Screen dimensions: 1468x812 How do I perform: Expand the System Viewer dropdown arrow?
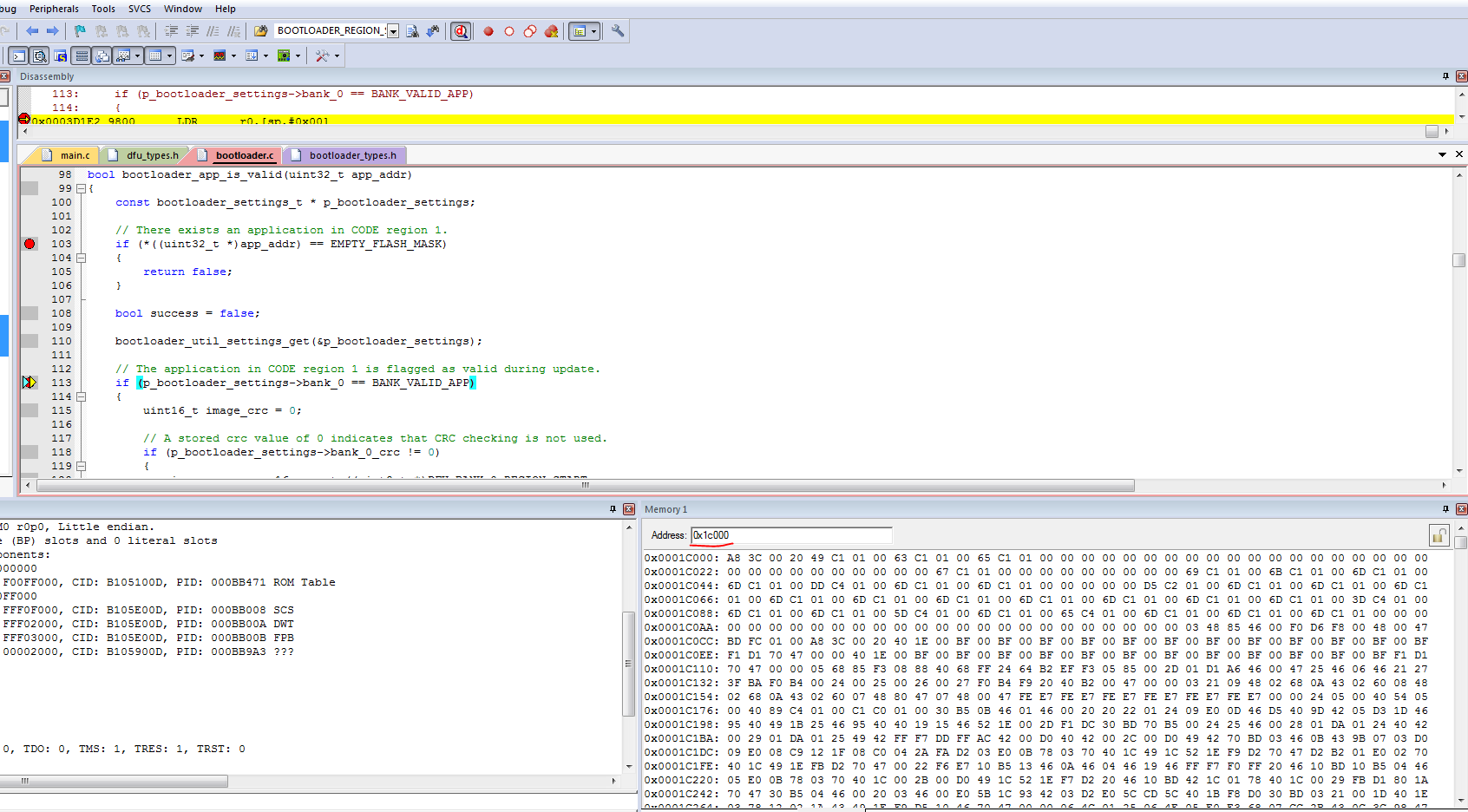pos(298,56)
